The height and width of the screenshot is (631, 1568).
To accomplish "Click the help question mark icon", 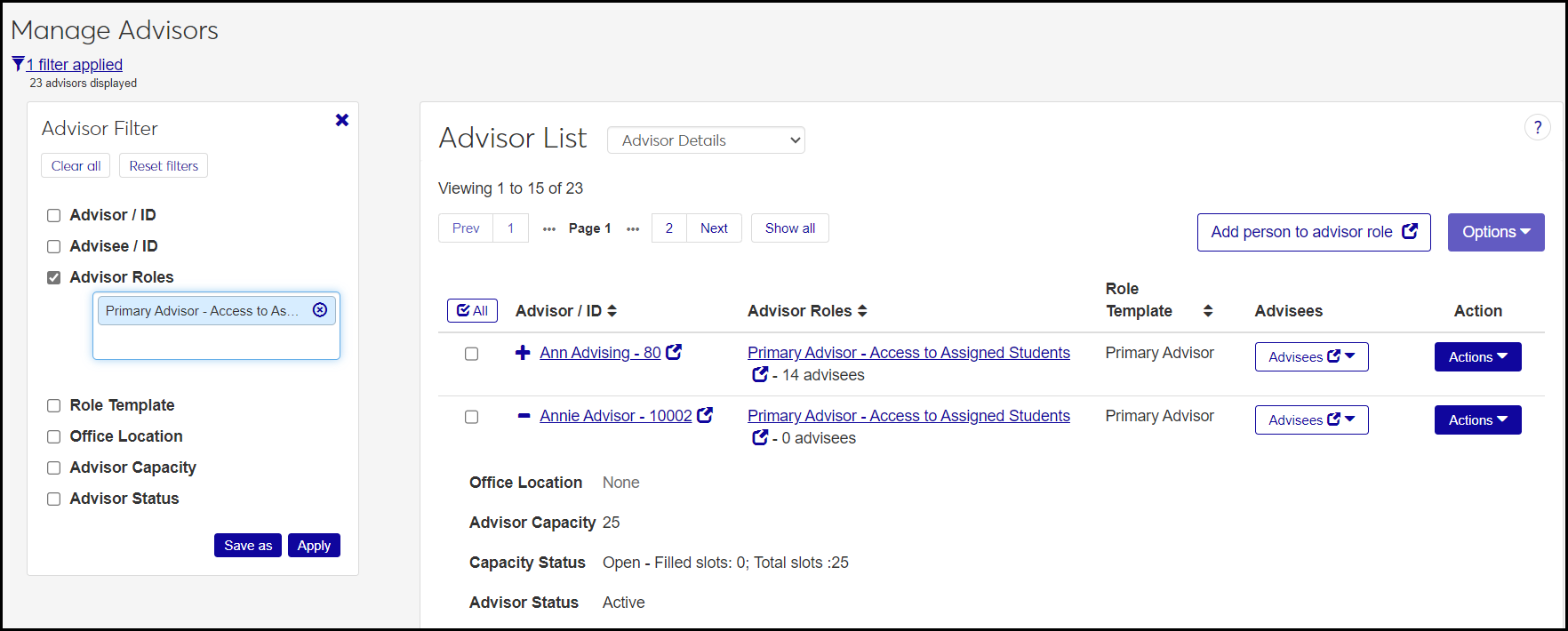I will tap(1537, 128).
